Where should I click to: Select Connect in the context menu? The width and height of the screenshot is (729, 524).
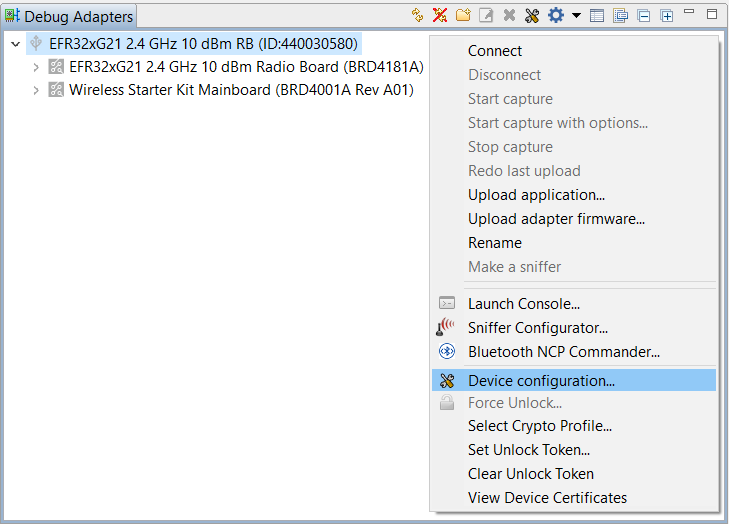point(495,51)
